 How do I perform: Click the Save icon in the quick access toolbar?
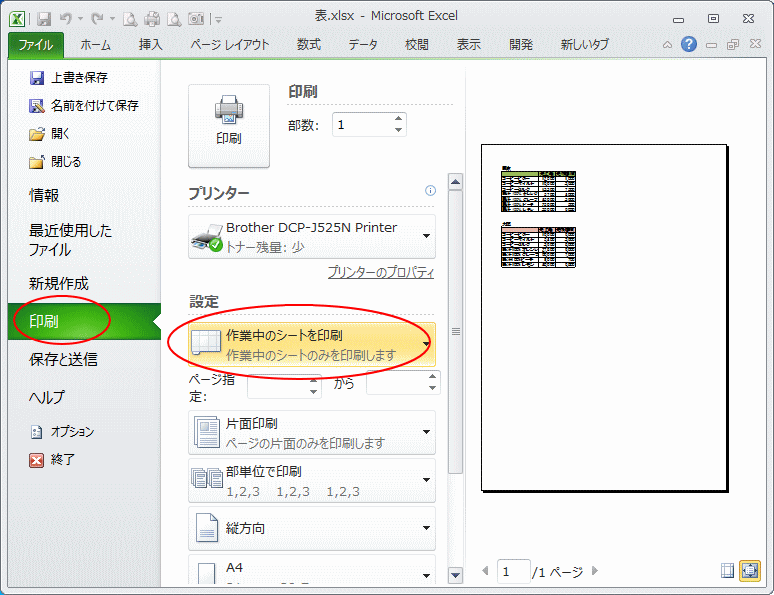[x=44, y=19]
